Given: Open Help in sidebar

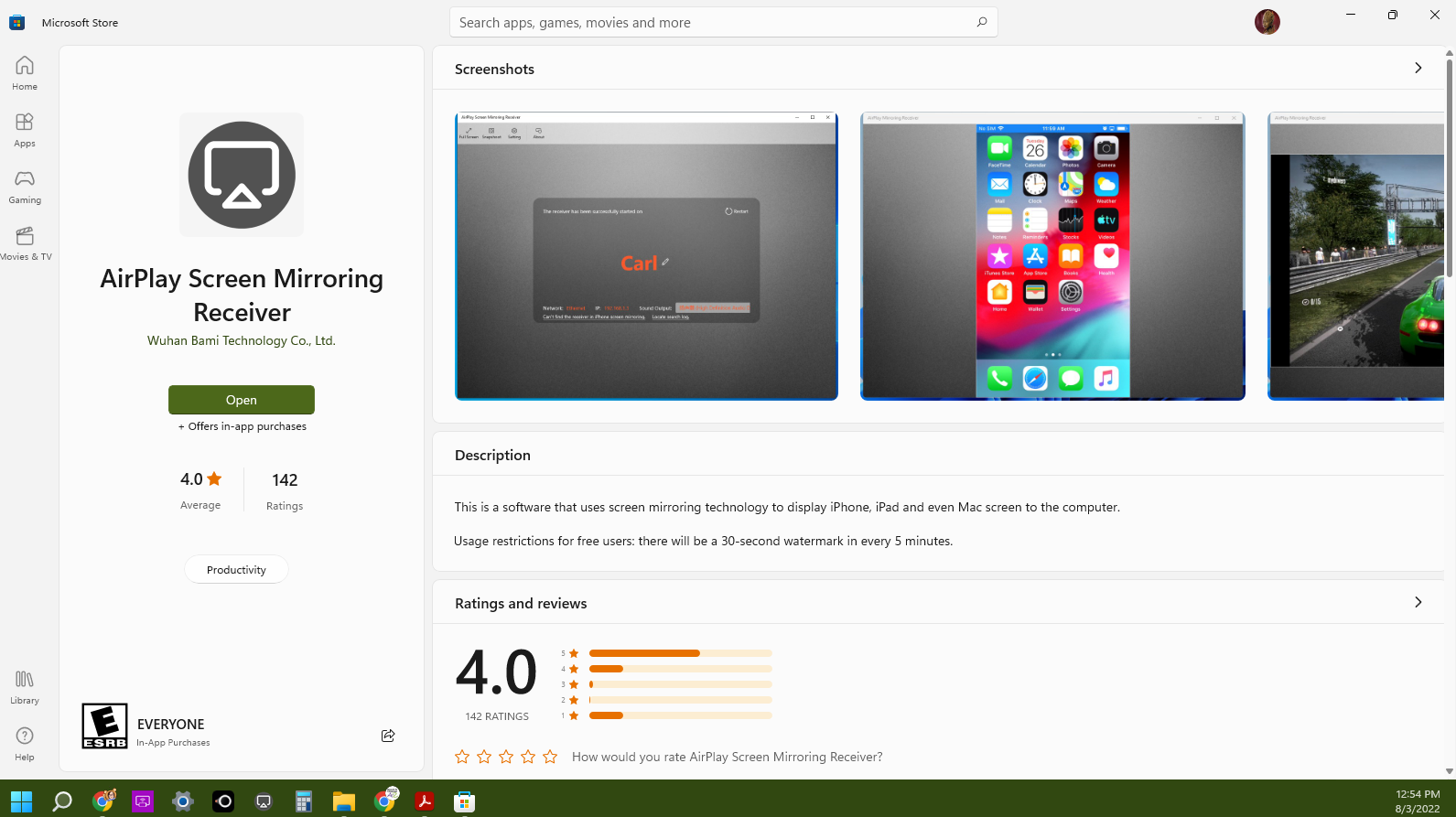Looking at the screenshot, I should [25, 744].
